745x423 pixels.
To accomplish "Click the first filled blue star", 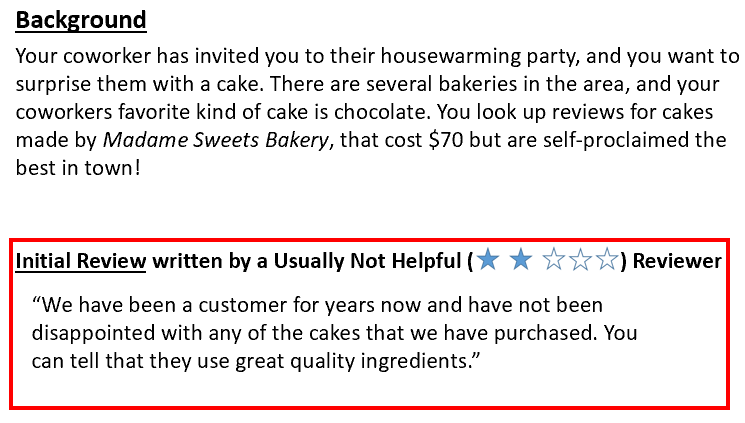I will click(x=488, y=261).
